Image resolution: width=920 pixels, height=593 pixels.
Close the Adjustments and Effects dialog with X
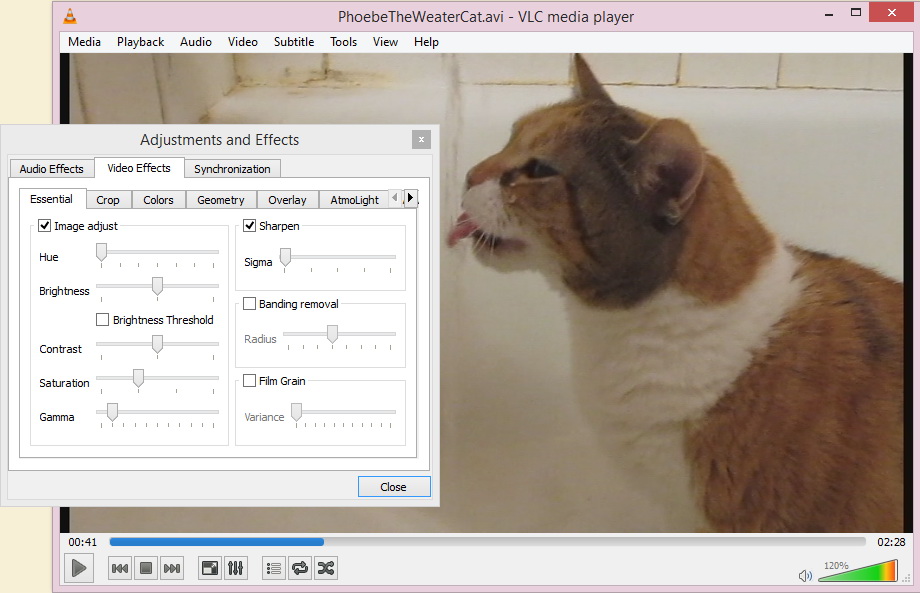421,140
